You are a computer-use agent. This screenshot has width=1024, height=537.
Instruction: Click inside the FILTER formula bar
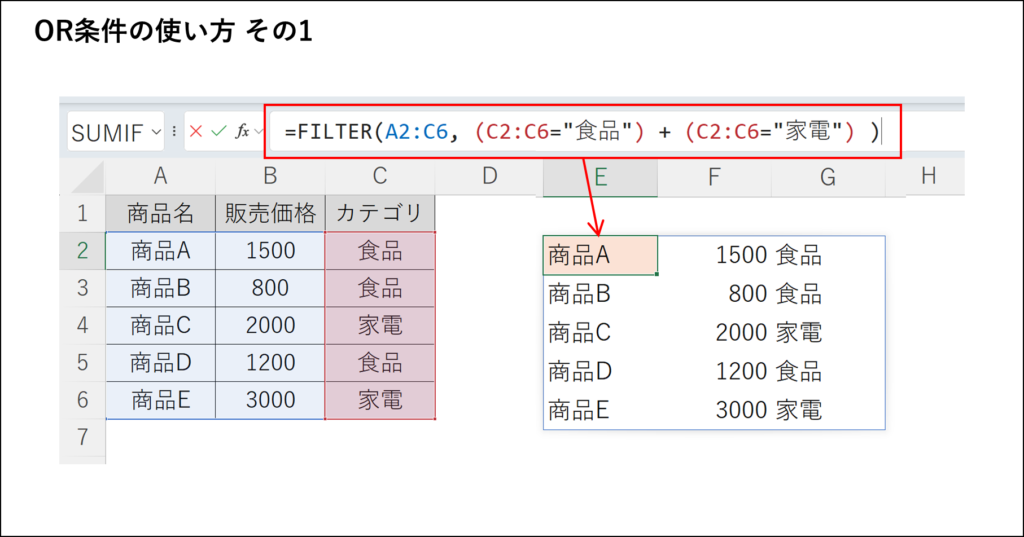tap(580, 131)
